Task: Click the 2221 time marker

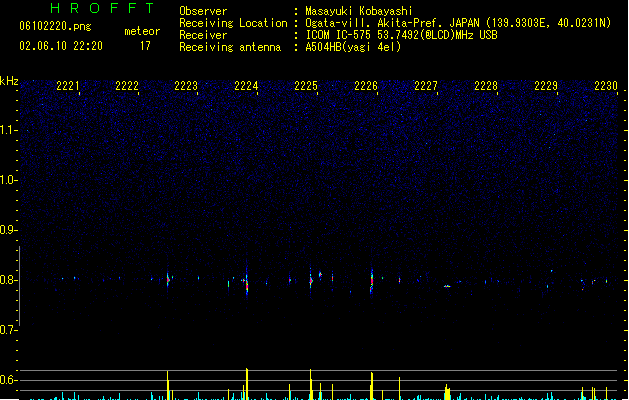Action: (67, 86)
